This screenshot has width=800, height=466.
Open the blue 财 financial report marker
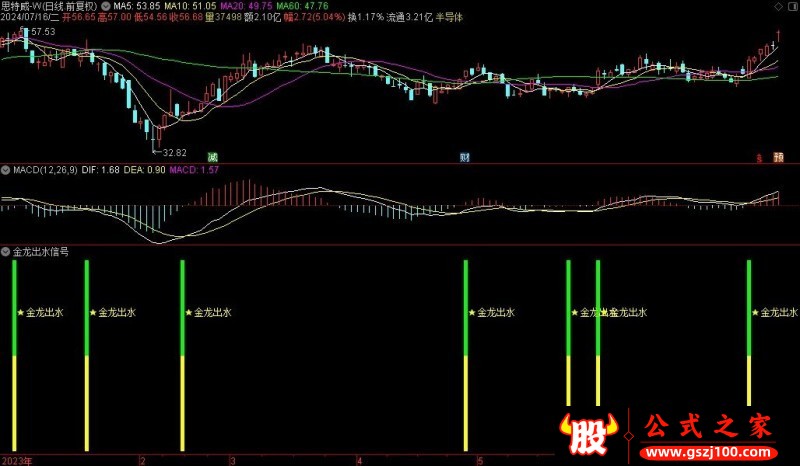point(465,157)
